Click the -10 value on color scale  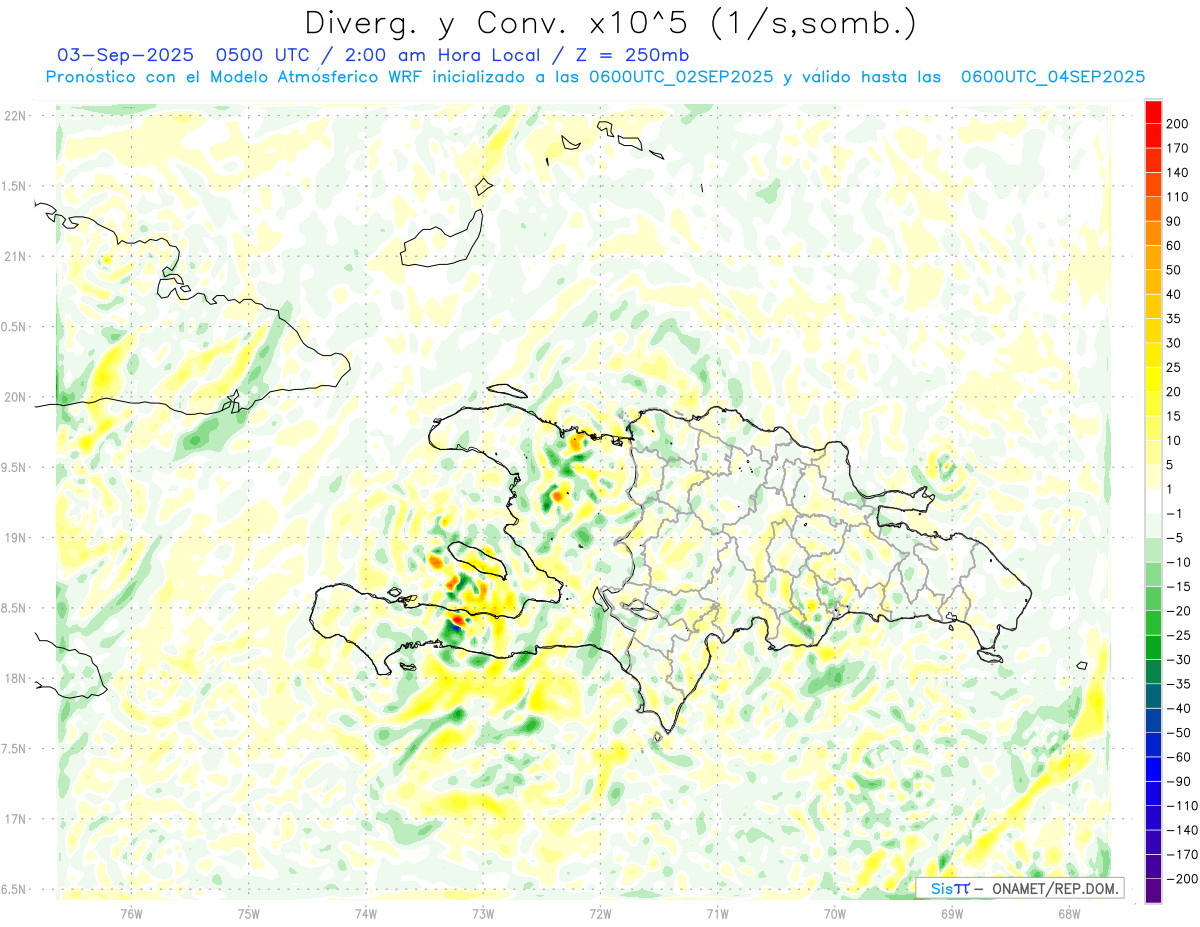tap(1178, 562)
